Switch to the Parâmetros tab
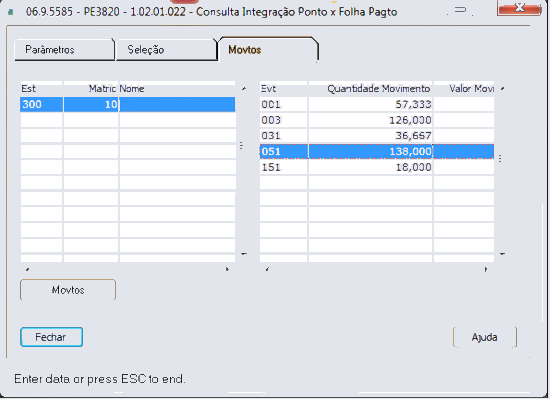Image resolution: width=550 pixels, height=399 pixels. tap(65, 49)
